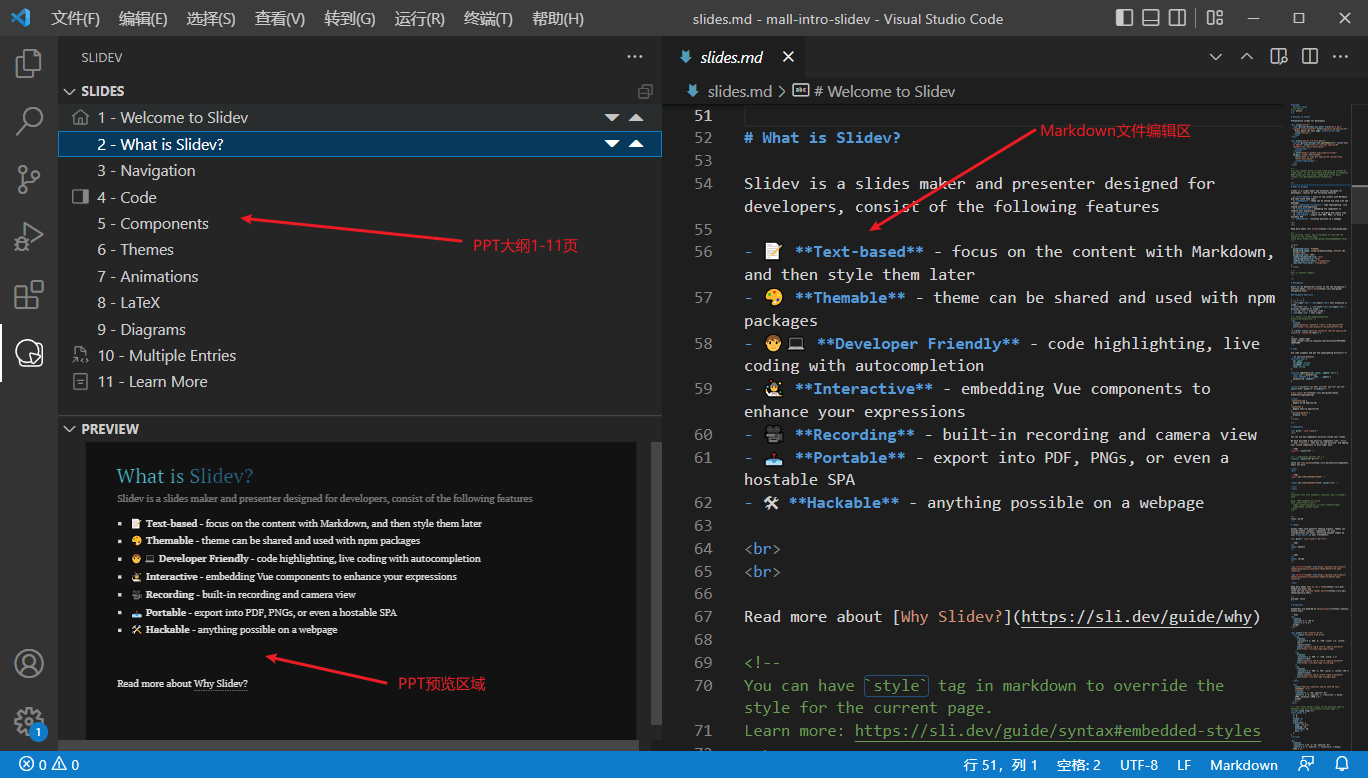This screenshot has height=778, width=1368.
Task: Open the 帮助(H) menu
Action: [x=558, y=18]
